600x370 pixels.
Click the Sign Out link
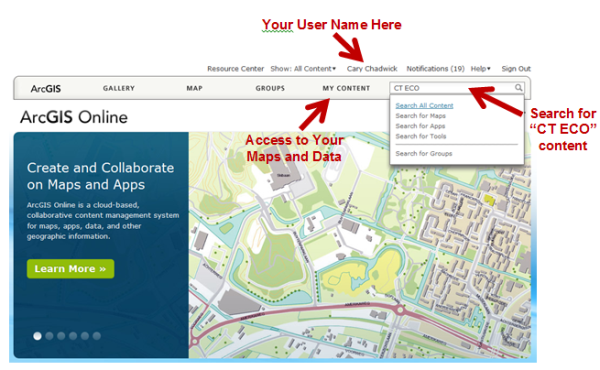(516, 69)
